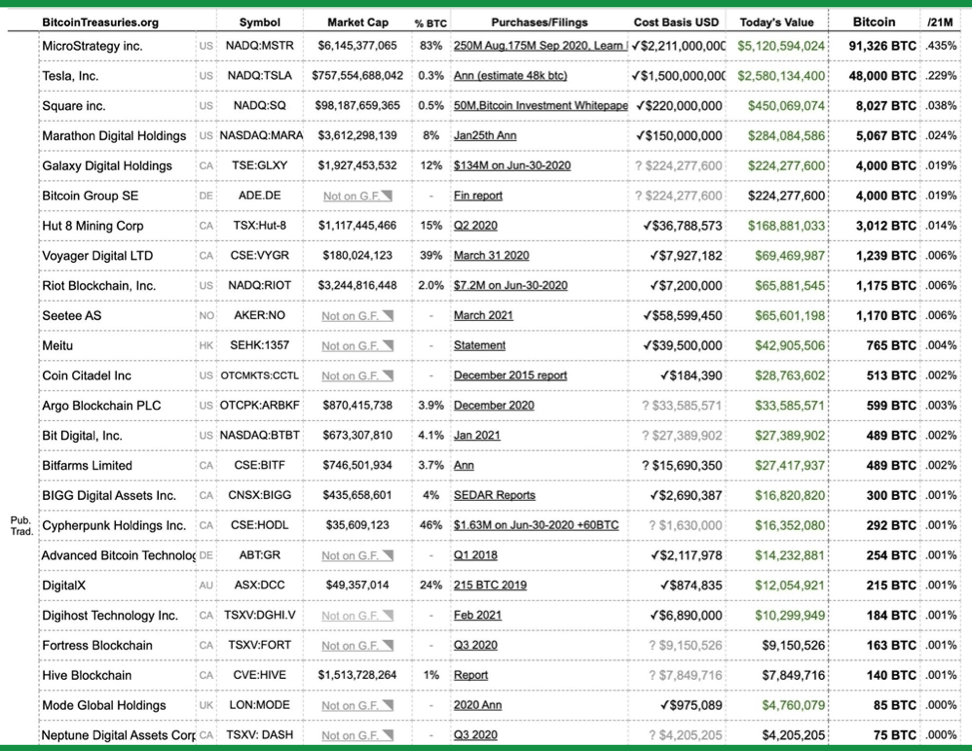Open Galaxy Digital's $134M on Jun-30-2020 link
The image size is (972, 751).
coord(512,166)
